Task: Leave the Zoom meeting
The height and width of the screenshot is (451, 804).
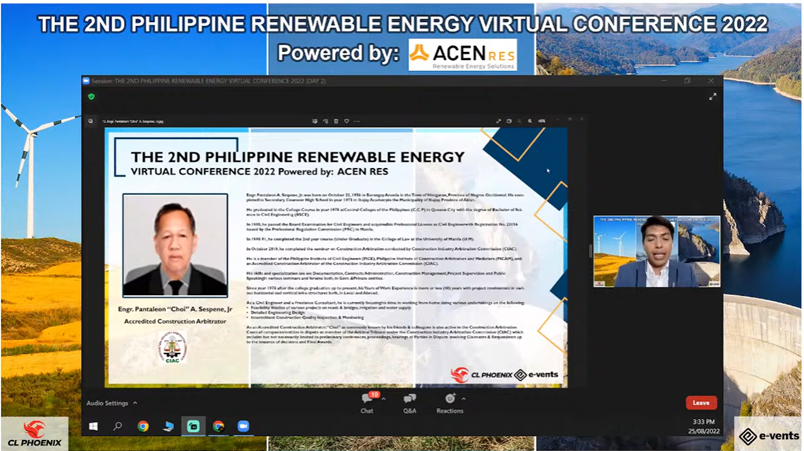Action: click(701, 403)
